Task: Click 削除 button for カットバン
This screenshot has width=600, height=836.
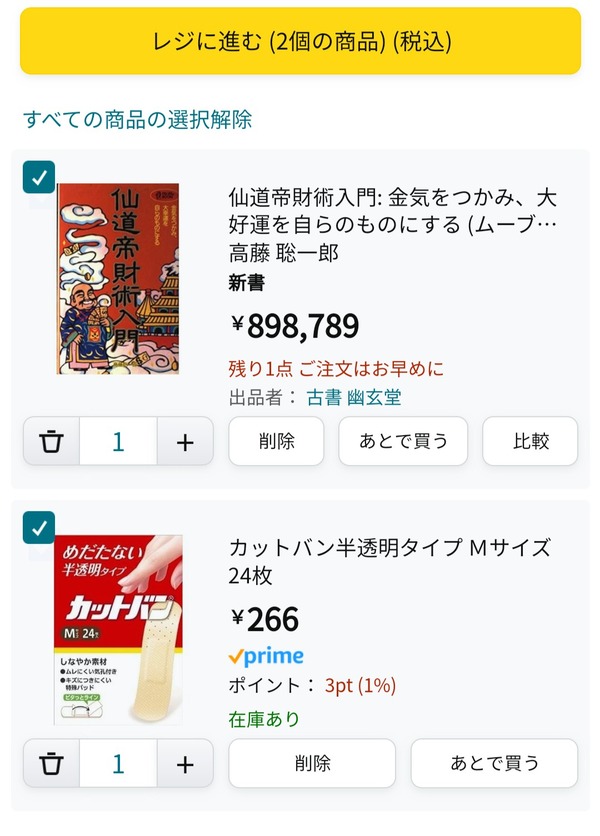Action: pyautogui.click(x=312, y=763)
